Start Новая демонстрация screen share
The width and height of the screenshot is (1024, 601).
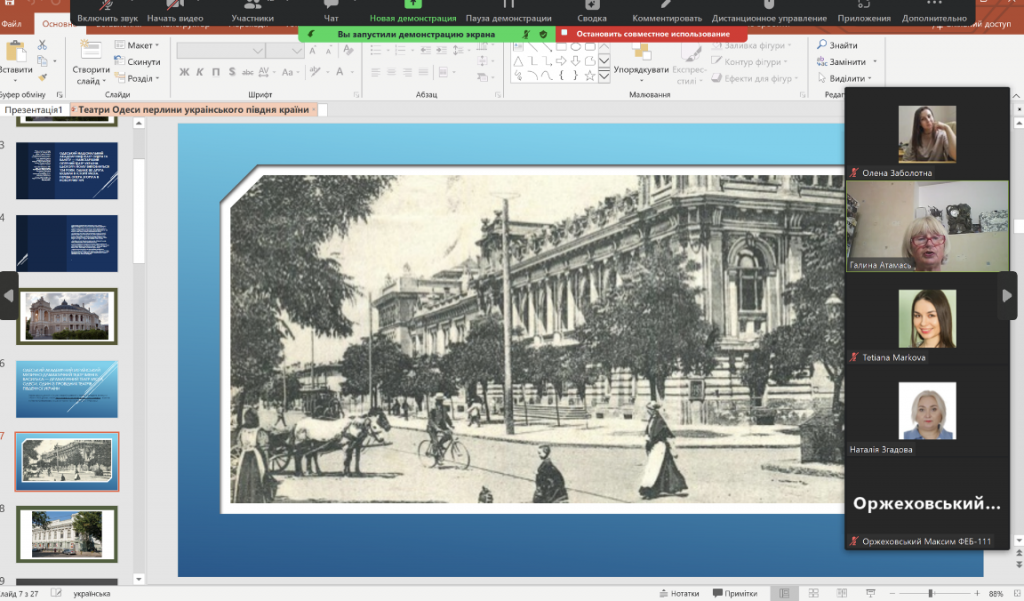pyautogui.click(x=413, y=12)
